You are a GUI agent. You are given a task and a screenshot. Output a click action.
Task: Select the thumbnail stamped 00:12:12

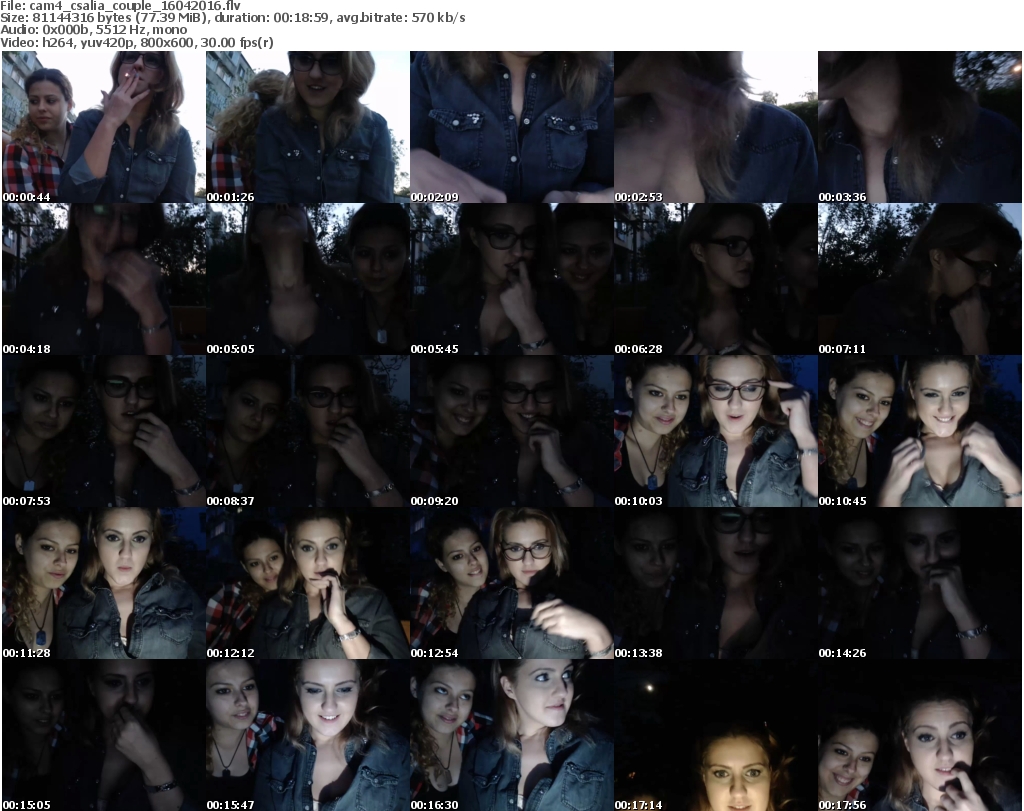pyautogui.click(x=308, y=583)
